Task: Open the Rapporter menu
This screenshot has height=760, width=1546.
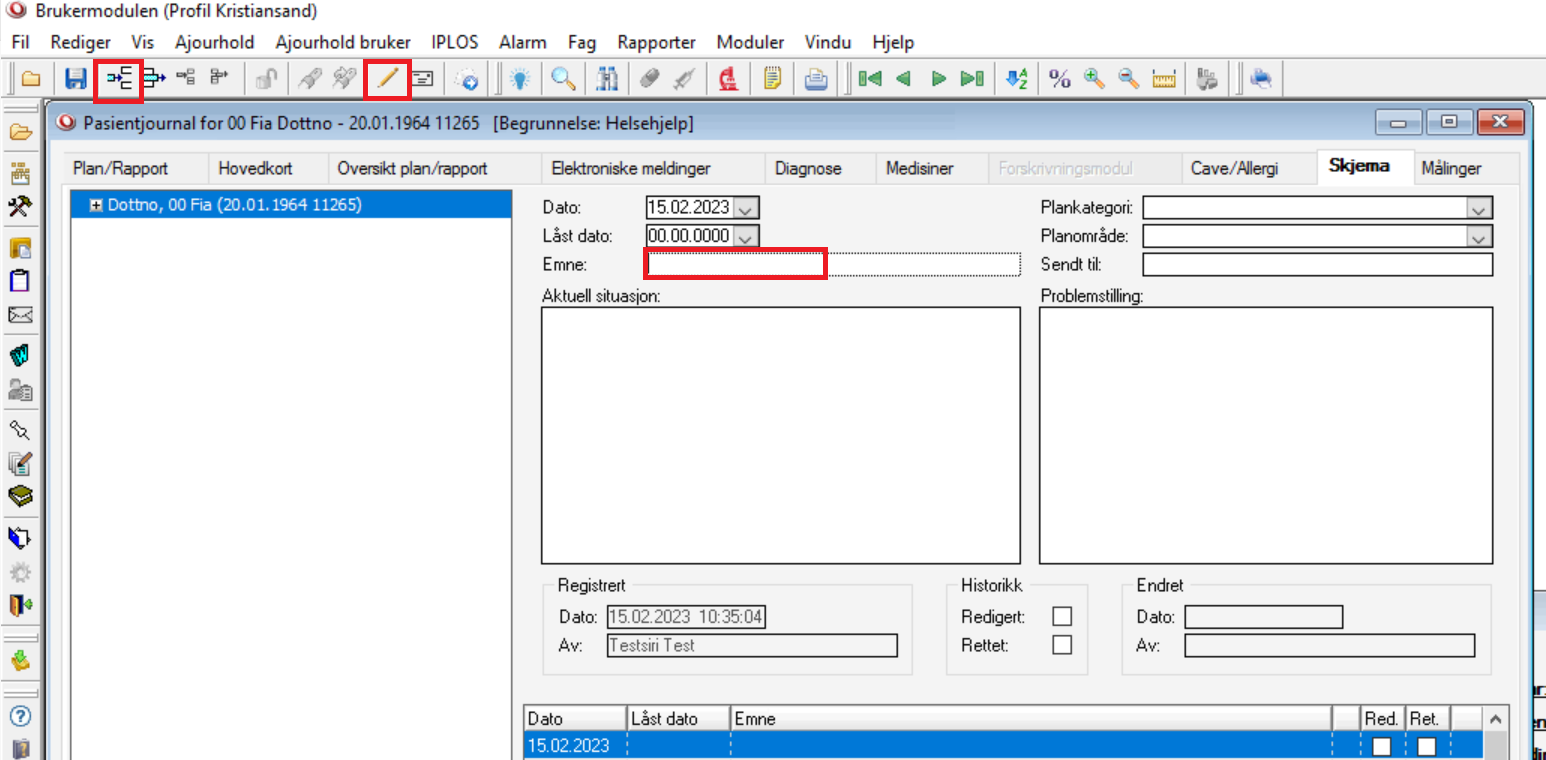Action: point(656,42)
